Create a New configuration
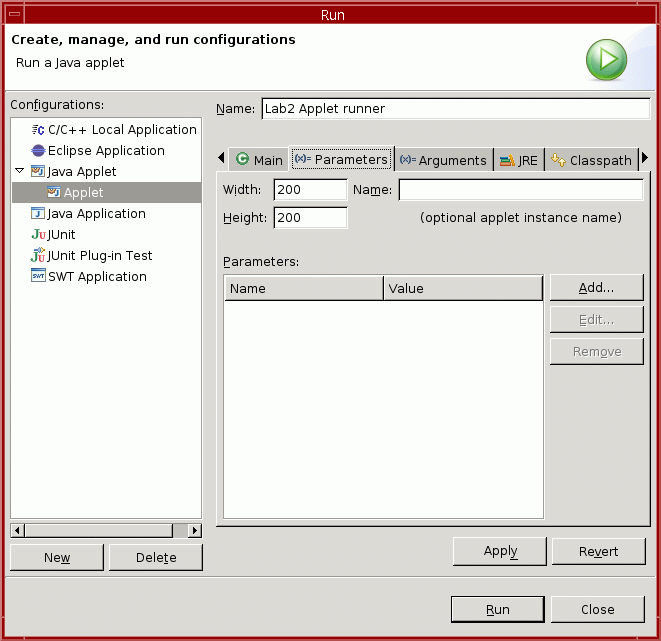 pos(57,558)
